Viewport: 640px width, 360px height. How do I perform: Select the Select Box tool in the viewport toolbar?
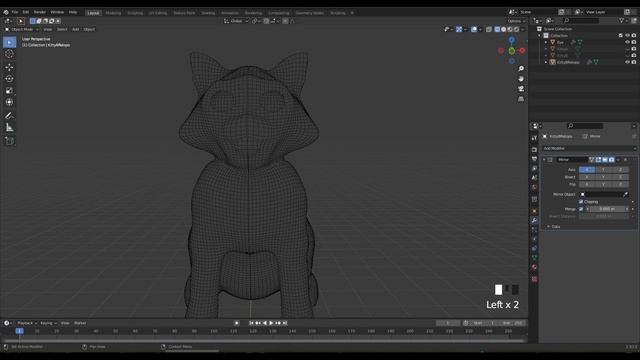click(x=9, y=42)
